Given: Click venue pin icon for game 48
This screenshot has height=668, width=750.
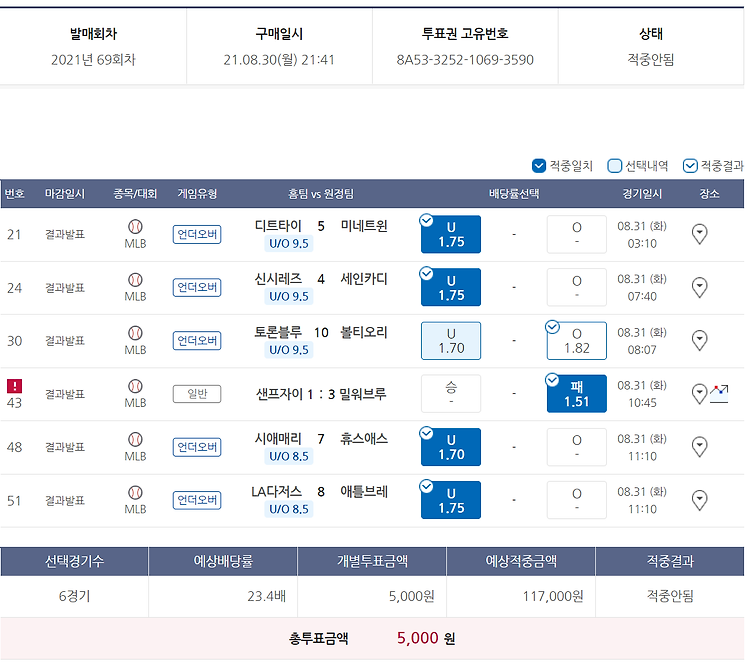Looking at the screenshot, I should (x=700, y=447).
